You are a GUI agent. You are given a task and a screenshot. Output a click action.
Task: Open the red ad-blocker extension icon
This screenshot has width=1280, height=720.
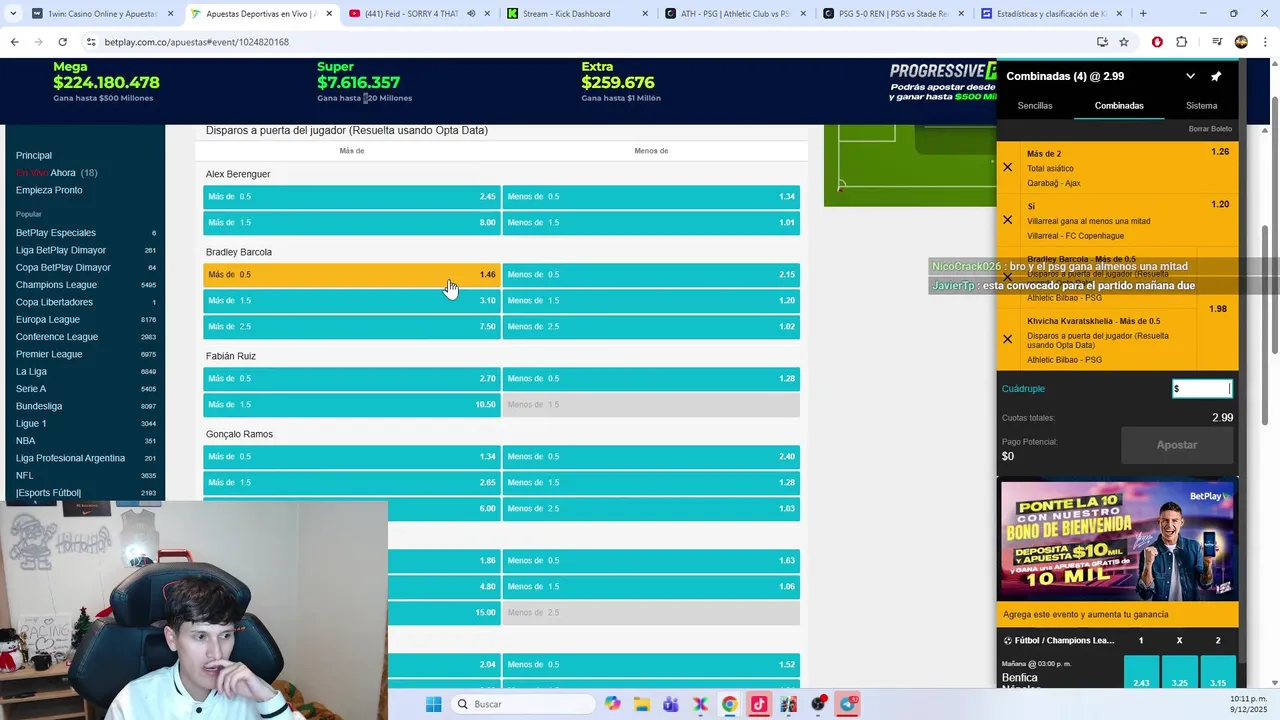[1157, 42]
